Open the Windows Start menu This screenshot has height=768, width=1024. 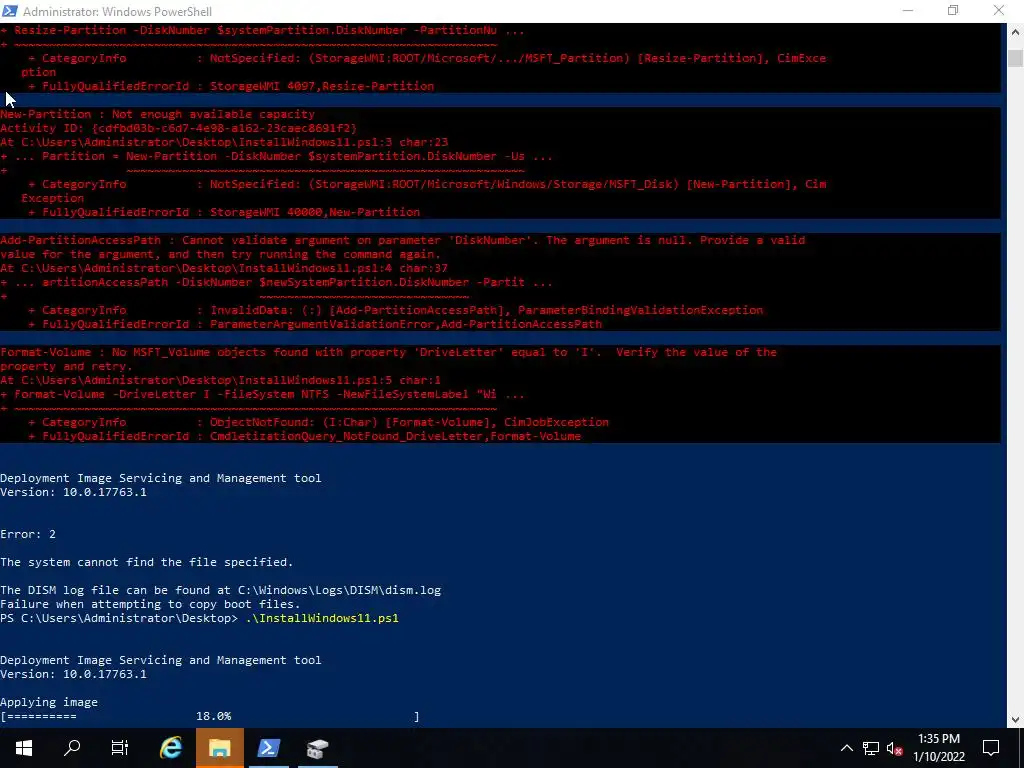pyautogui.click(x=24, y=748)
